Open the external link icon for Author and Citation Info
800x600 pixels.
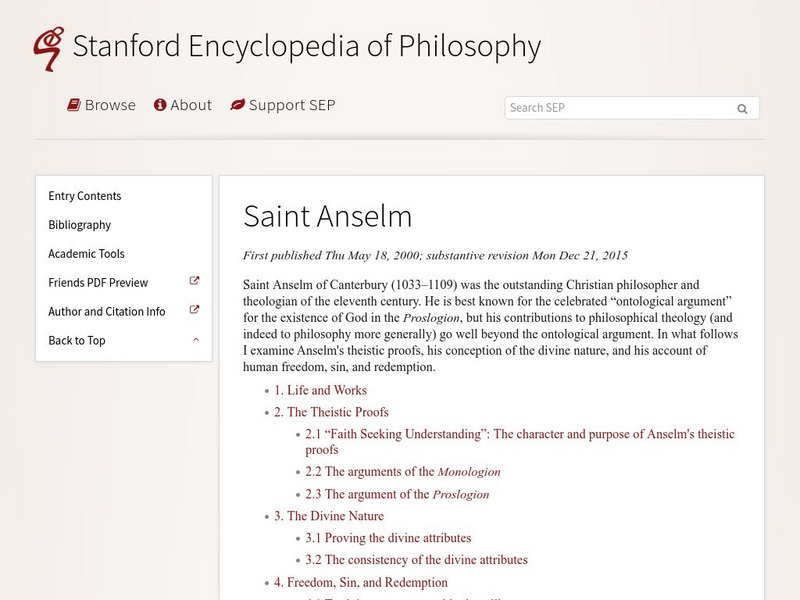tap(196, 312)
